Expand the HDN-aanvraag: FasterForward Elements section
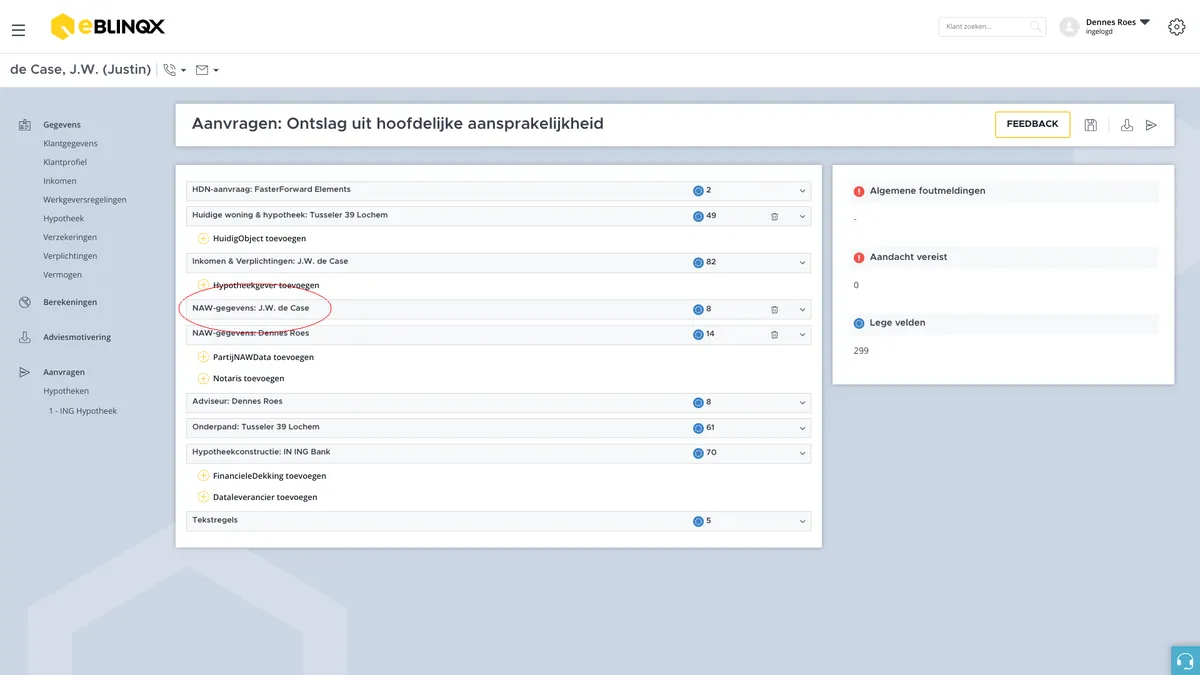The image size is (1200, 675). pyautogui.click(x=802, y=190)
